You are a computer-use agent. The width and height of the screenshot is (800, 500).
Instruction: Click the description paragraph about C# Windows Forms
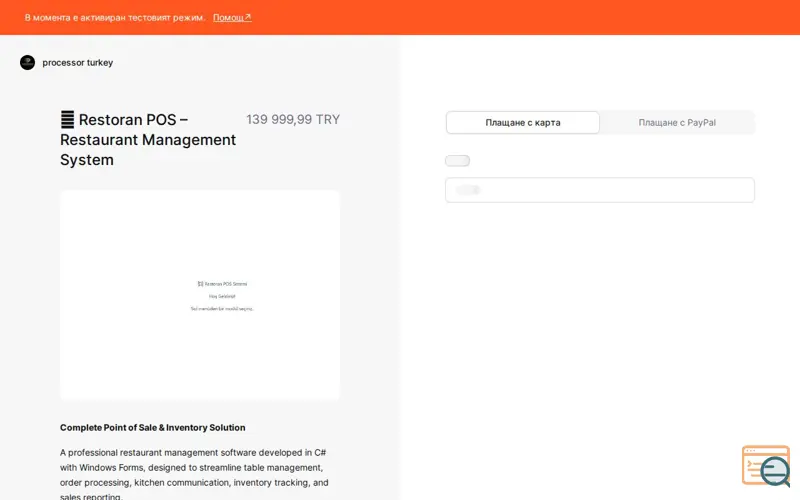click(194, 474)
